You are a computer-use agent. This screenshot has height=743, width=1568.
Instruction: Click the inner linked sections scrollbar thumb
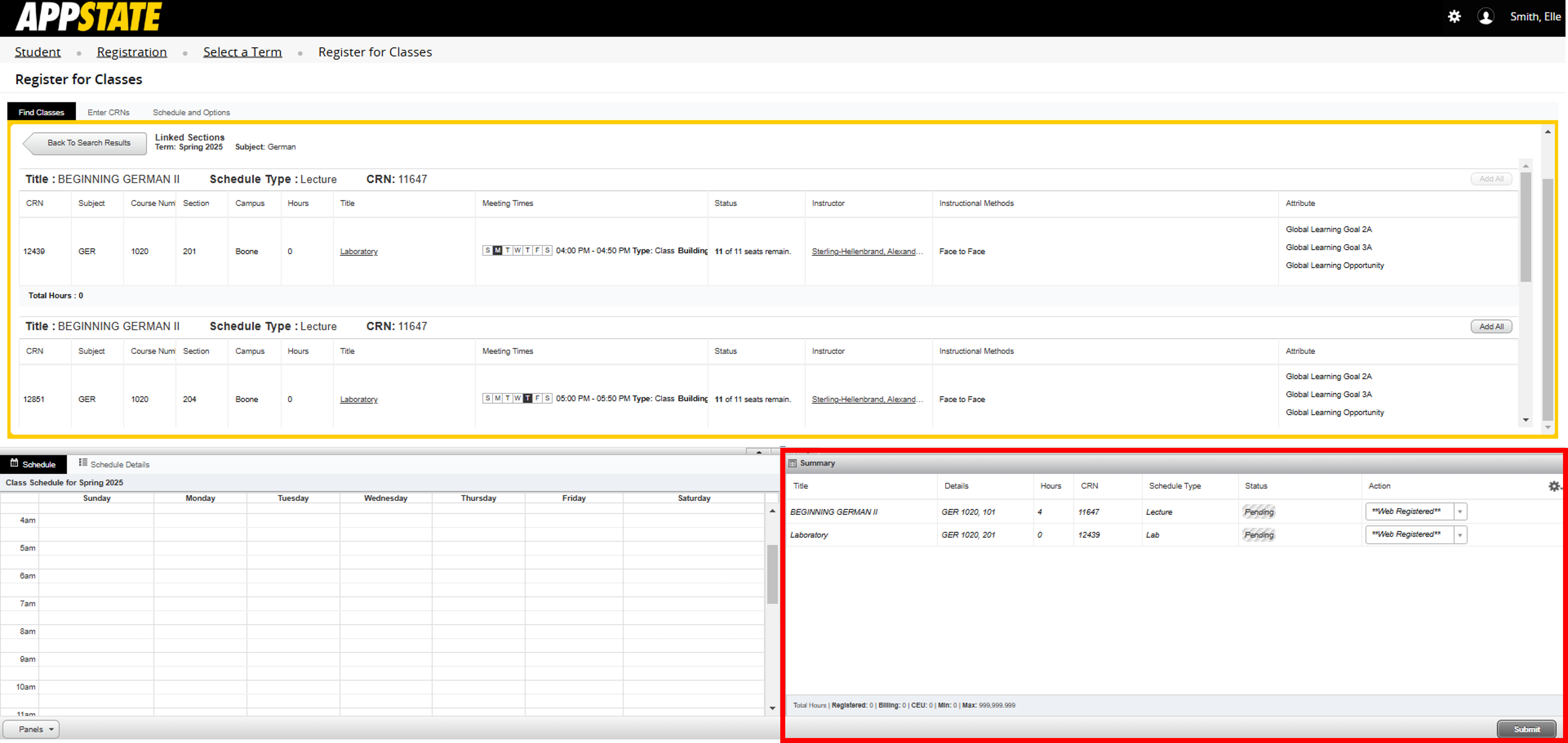coord(1525,227)
